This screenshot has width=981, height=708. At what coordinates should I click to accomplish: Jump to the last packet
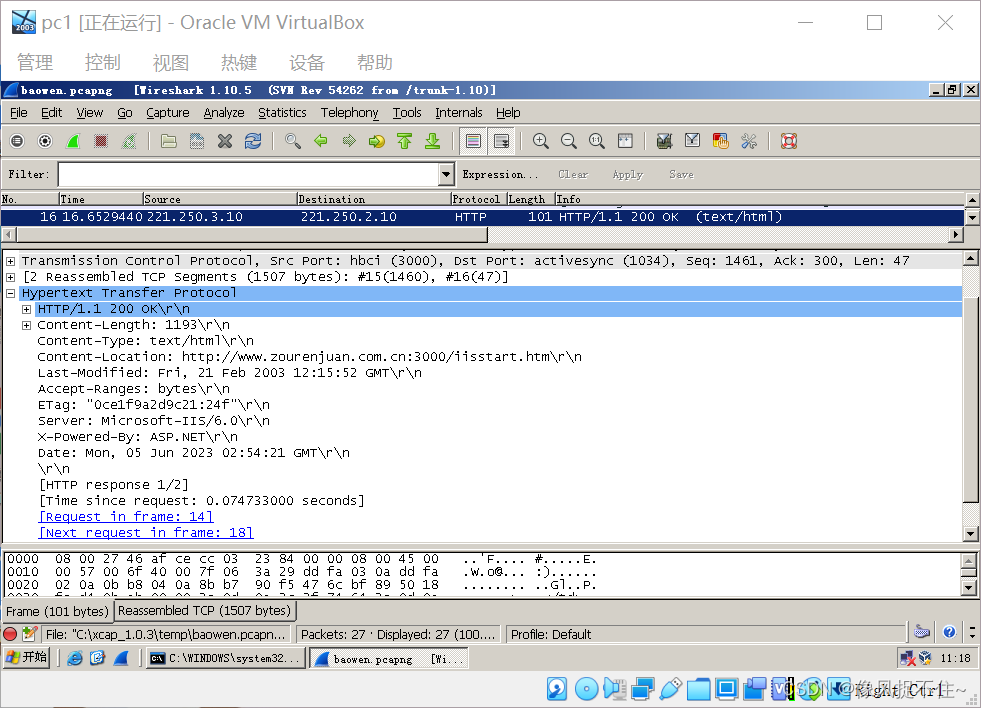tap(433, 141)
